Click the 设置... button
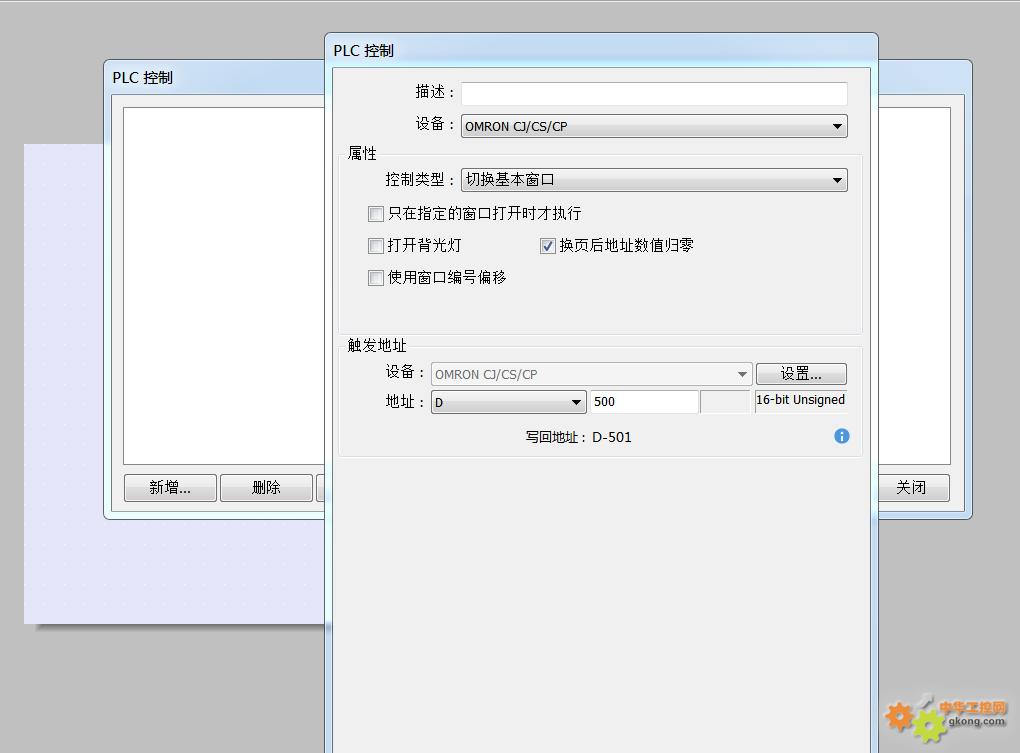This screenshot has width=1020, height=753. [801, 374]
